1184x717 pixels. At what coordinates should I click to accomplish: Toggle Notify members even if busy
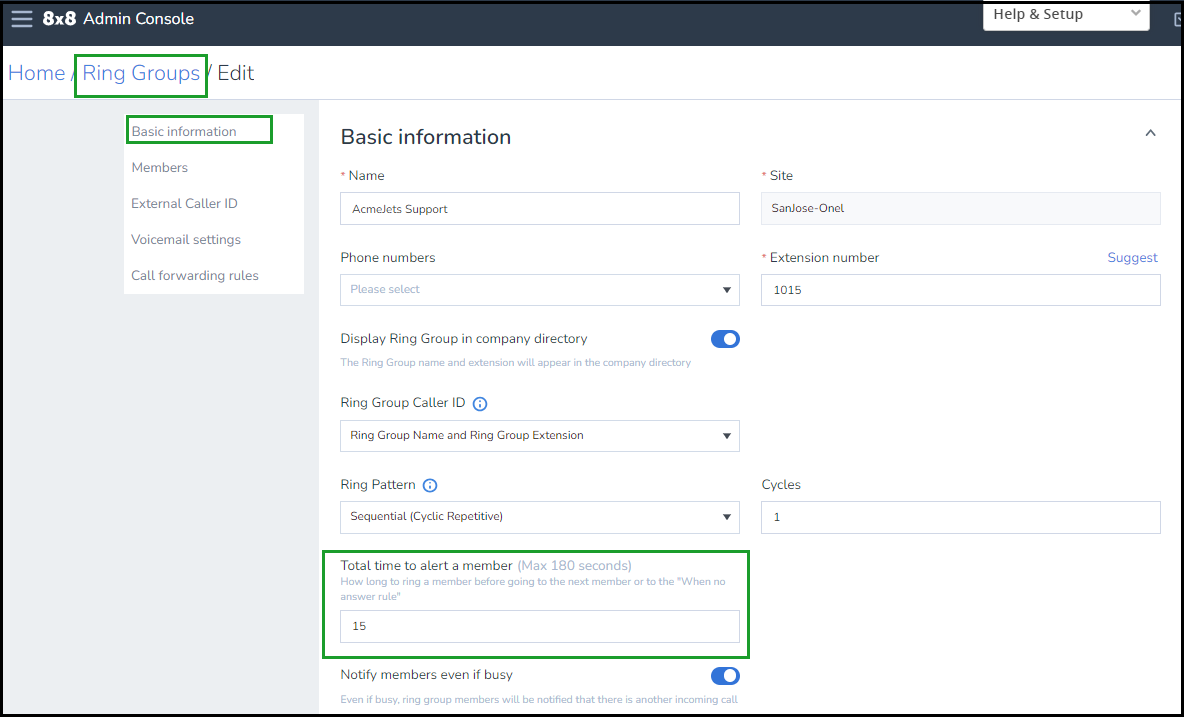click(725, 675)
